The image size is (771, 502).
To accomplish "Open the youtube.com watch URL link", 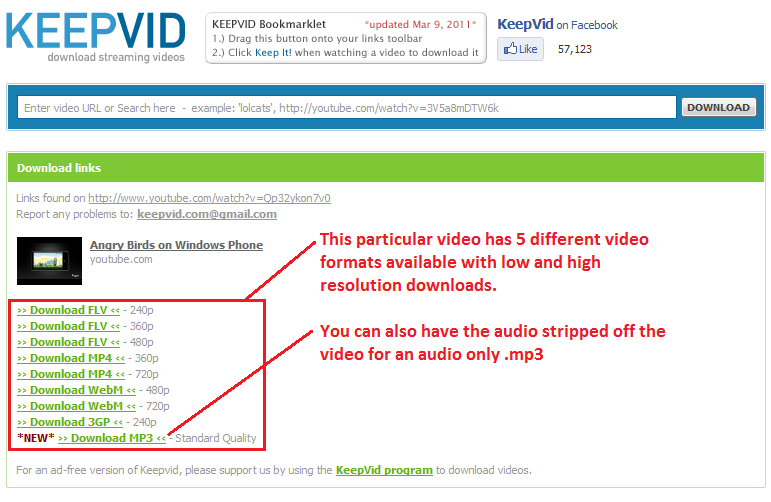I will (x=209, y=198).
